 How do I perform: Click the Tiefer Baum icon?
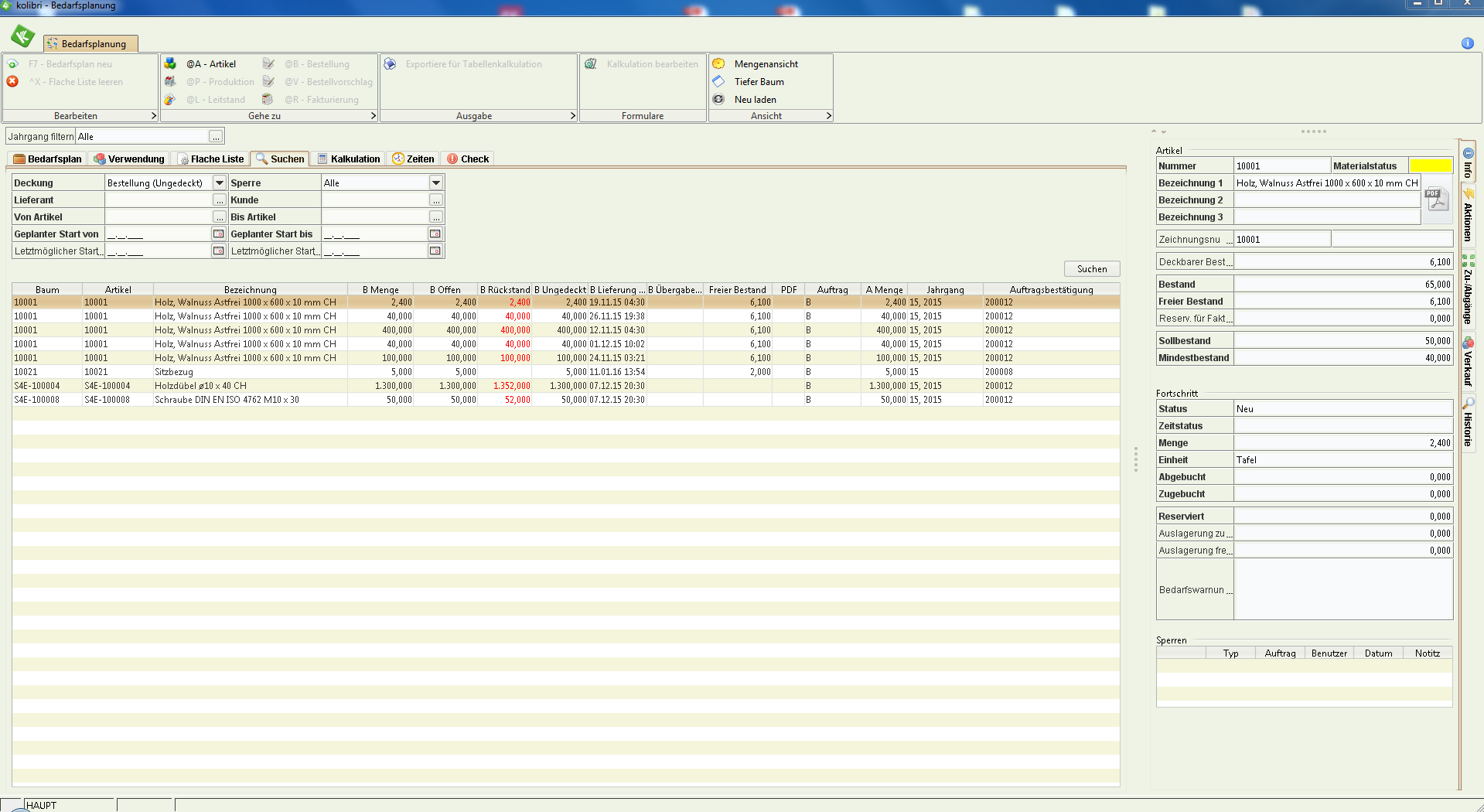[x=718, y=81]
